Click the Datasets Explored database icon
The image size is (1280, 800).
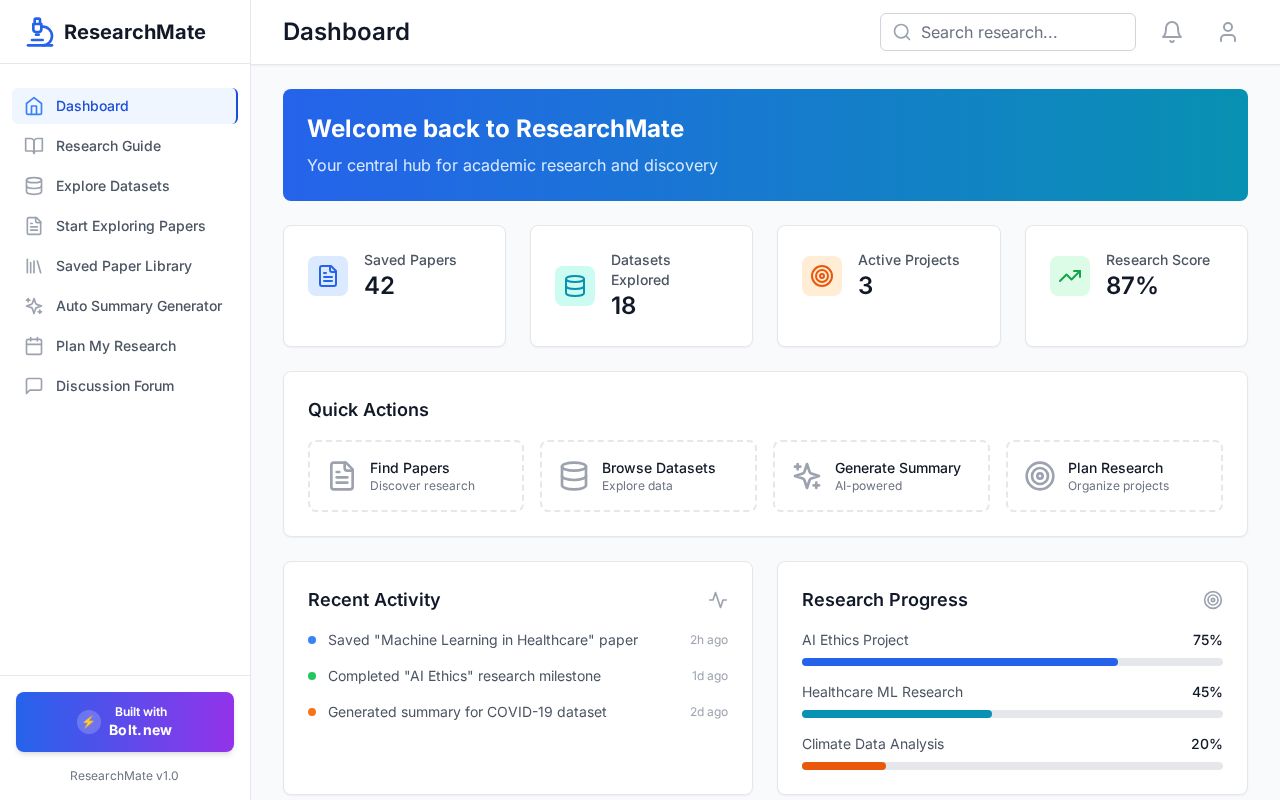pos(575,286)
